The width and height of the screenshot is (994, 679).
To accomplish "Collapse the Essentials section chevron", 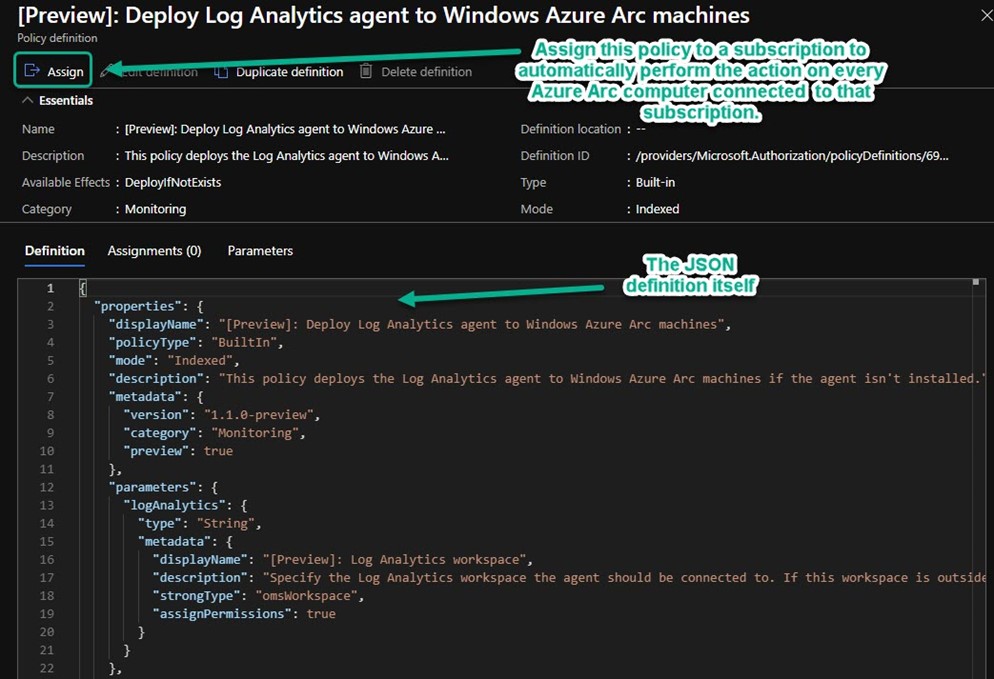I will [27, 100].
